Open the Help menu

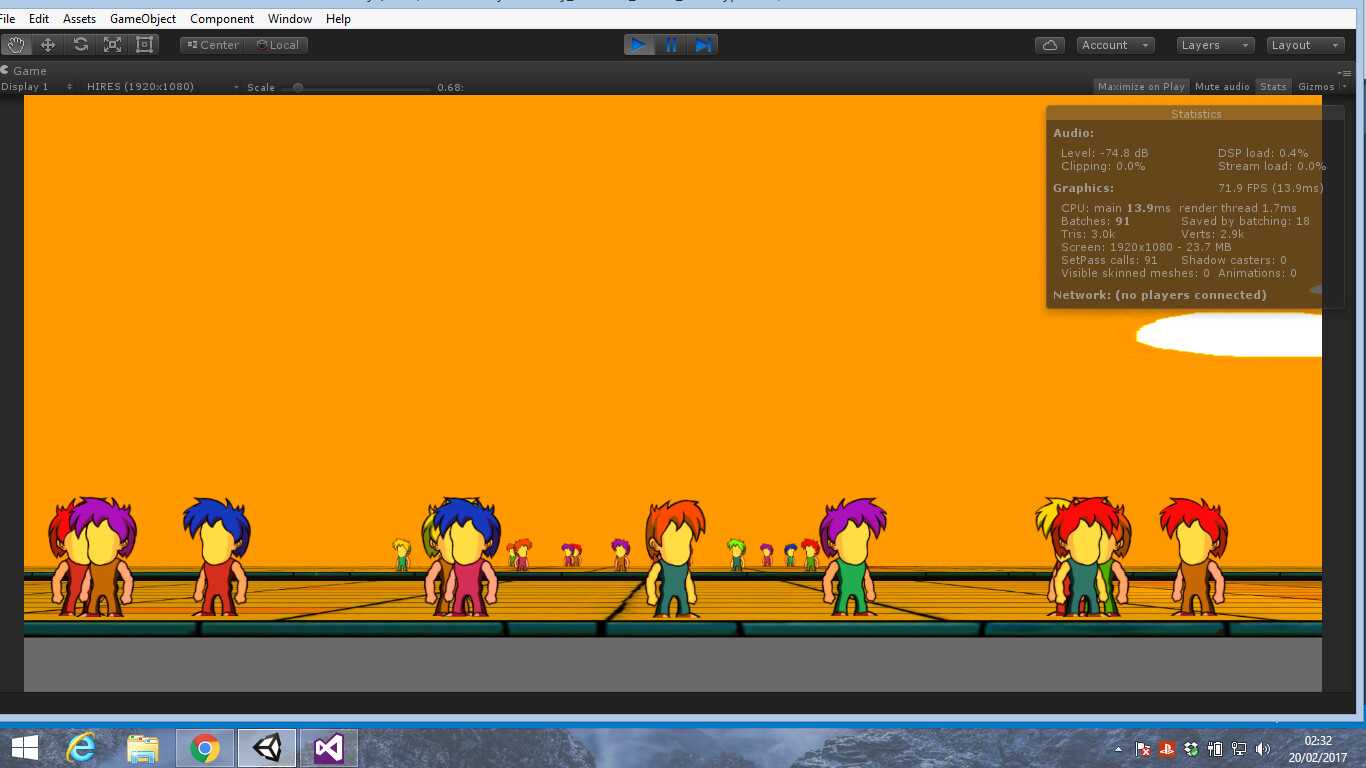tap(339, 19)
